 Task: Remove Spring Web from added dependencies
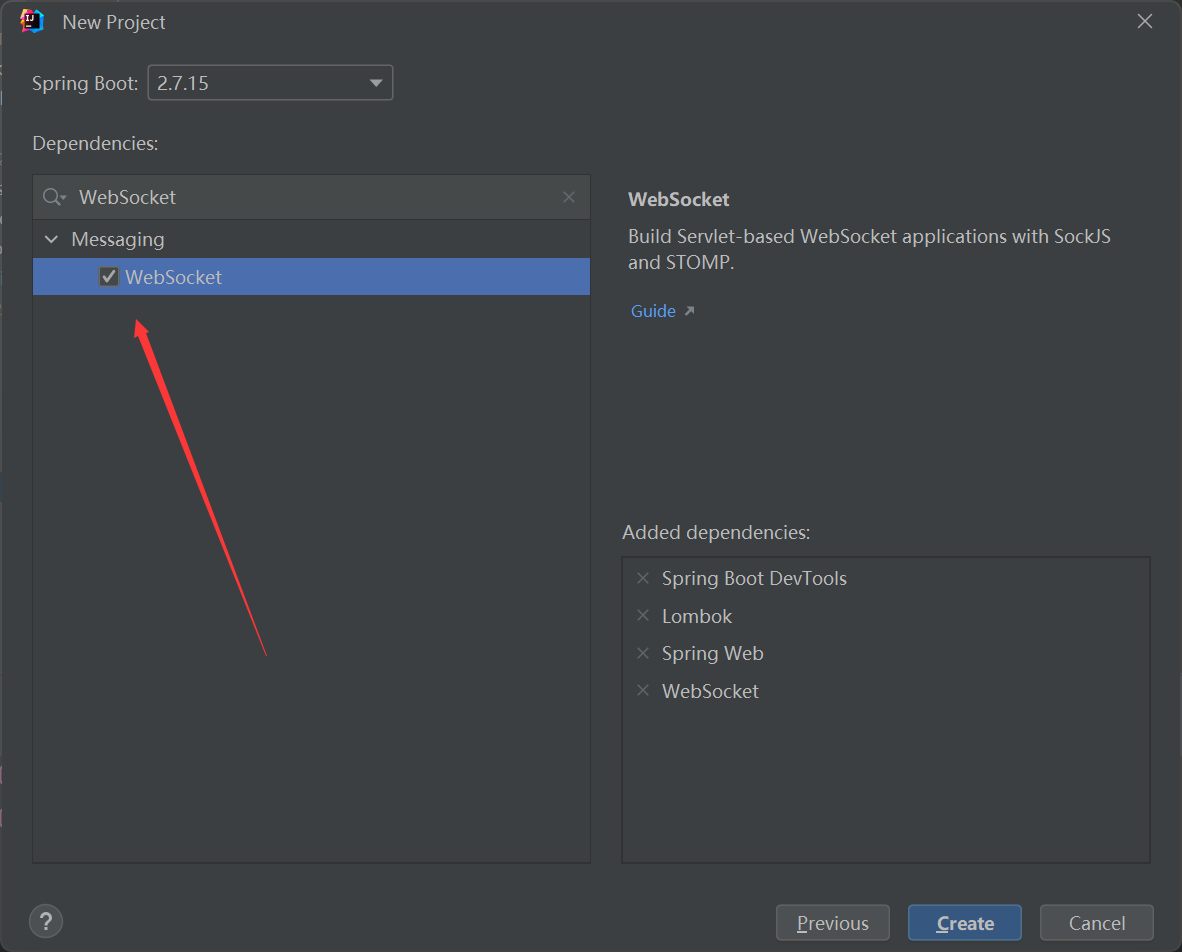click(x=643, y=653)
